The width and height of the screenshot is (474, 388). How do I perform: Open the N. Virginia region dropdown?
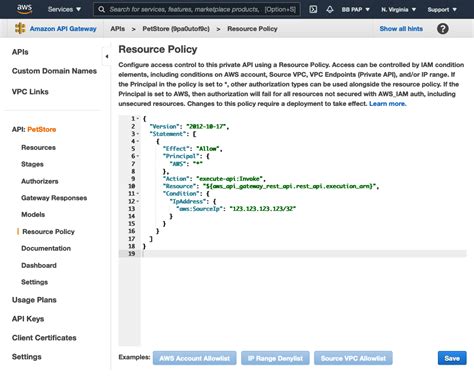(399, 9)
